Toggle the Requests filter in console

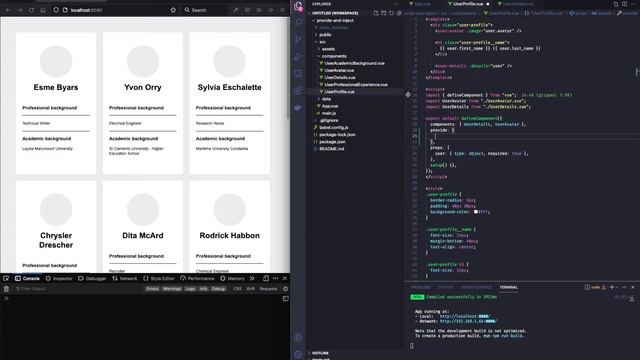[x=268, y=289]
